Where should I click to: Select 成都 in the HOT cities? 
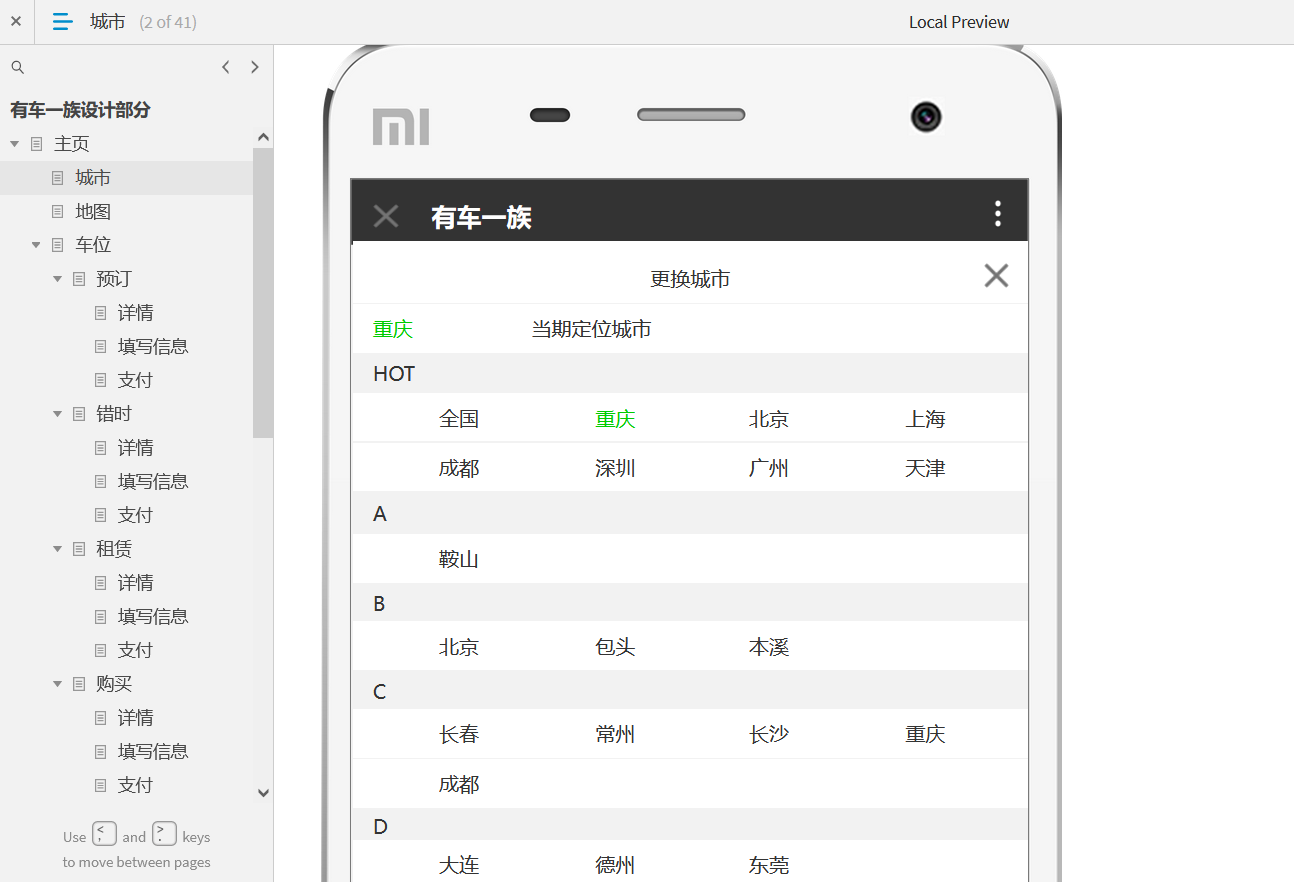coord(459,468)
